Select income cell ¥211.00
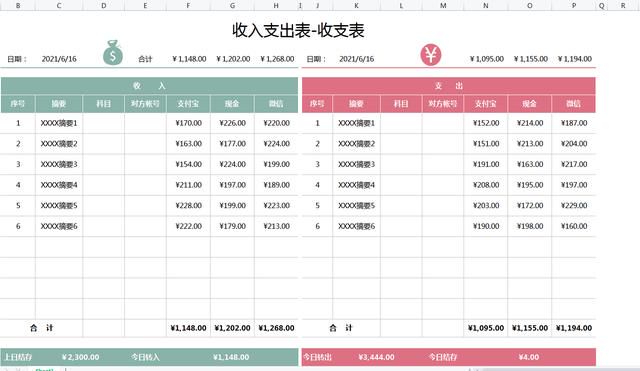Image resolution: width=640 pixels, height=371 pixels. click(x=189, y=185)
